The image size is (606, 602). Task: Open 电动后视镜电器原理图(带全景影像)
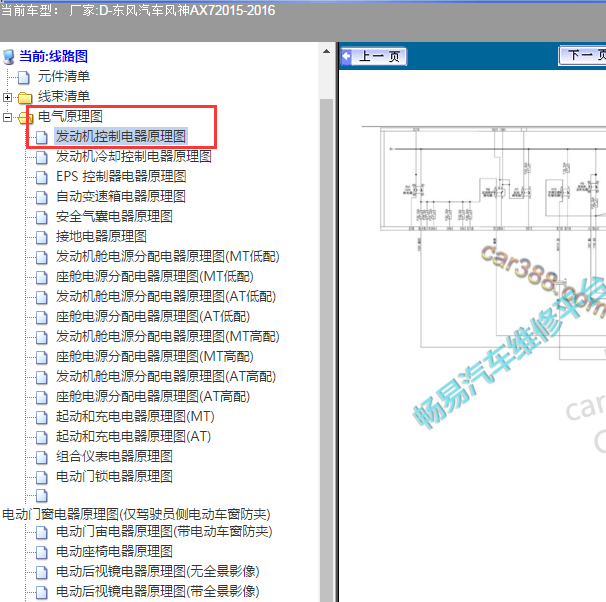157,592
